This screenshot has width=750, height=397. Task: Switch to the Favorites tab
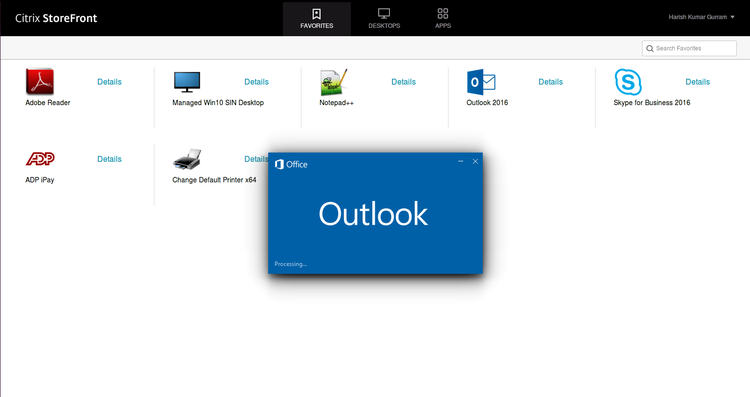click(317, 18)
